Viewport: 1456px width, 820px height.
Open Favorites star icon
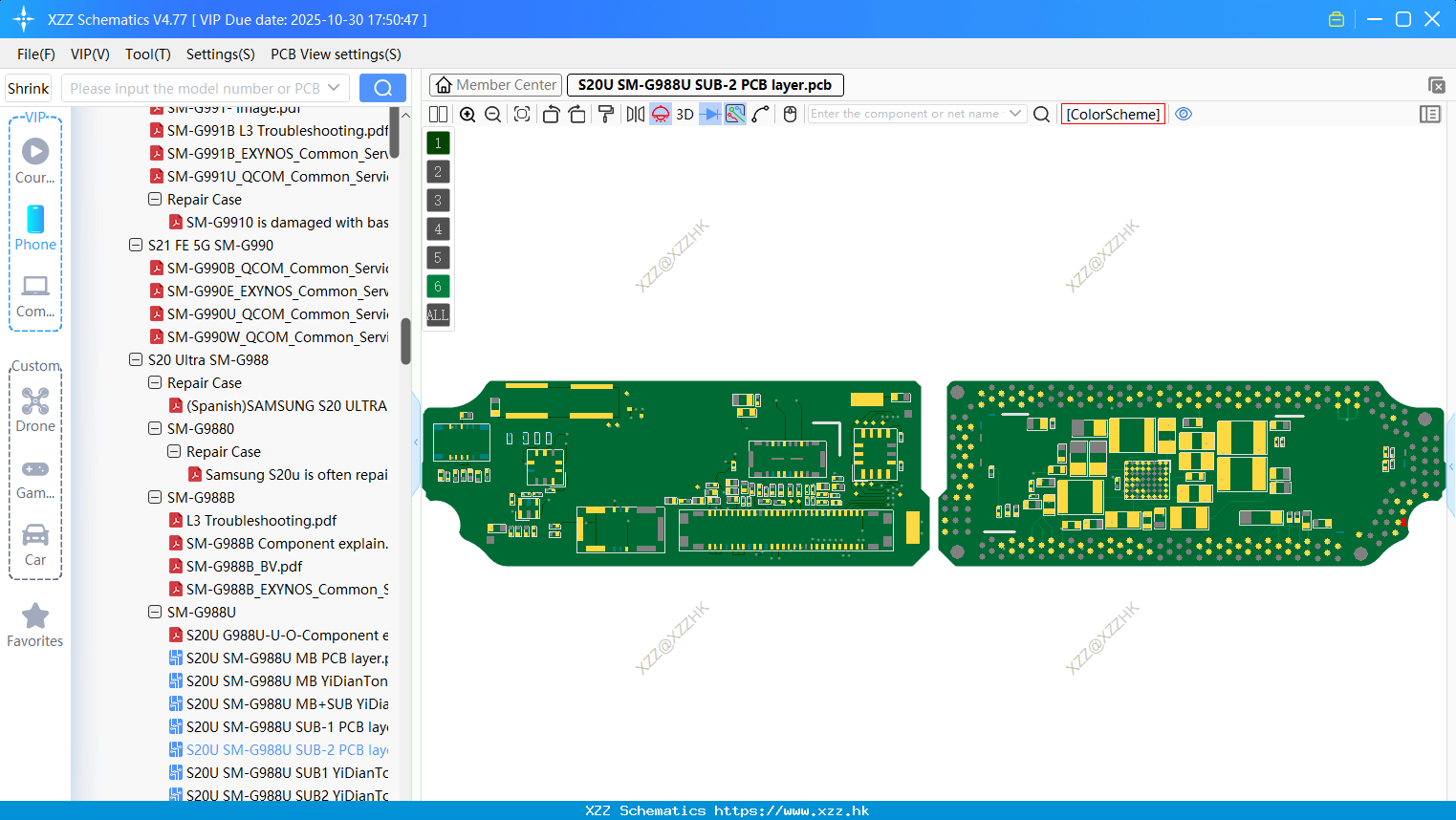[x=35, y=625]
